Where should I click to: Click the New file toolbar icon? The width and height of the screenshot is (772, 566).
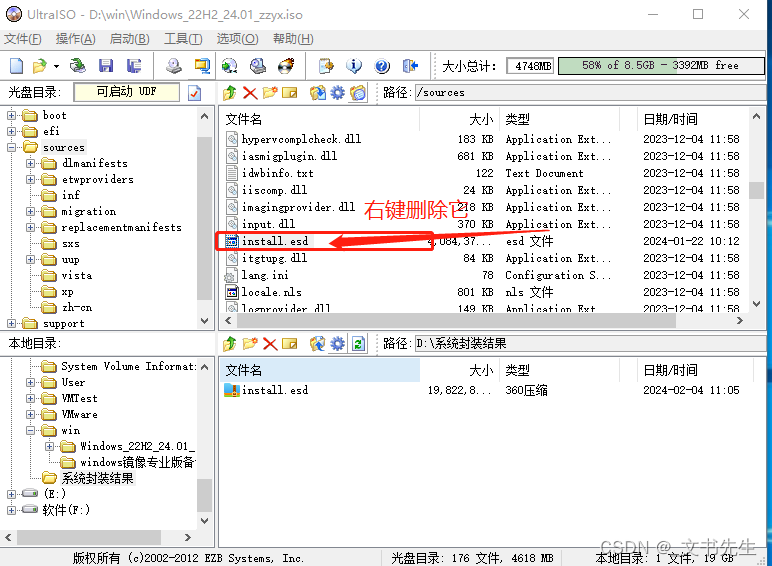[17, 65]
